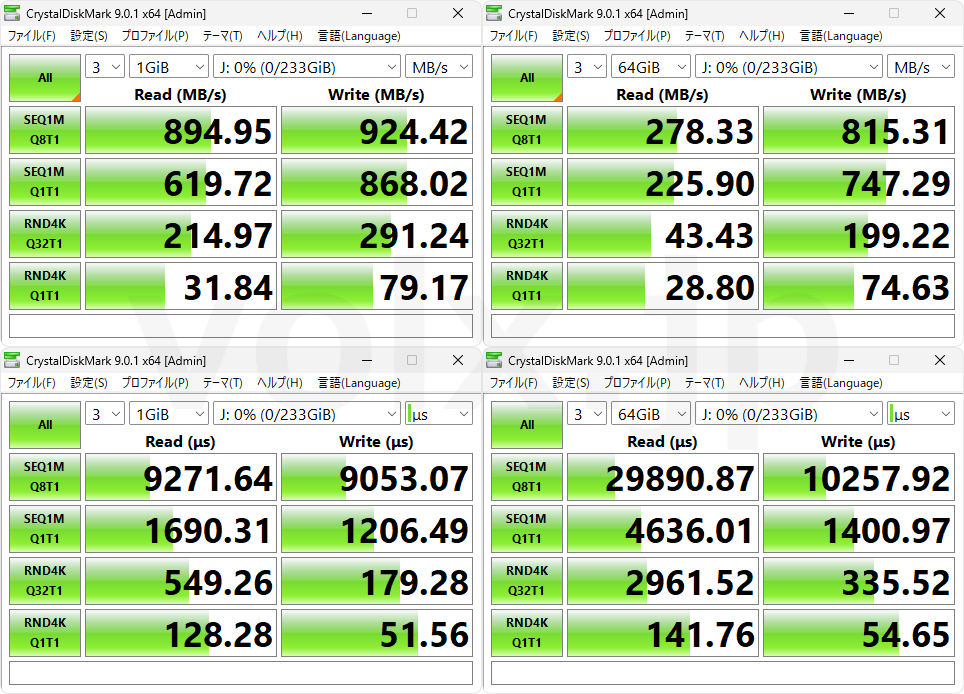The width and height of the screenshot is (964, 694).
Task: Run SEQ1M Q8T1 test in the top-left window
Action: coord(45,130)
